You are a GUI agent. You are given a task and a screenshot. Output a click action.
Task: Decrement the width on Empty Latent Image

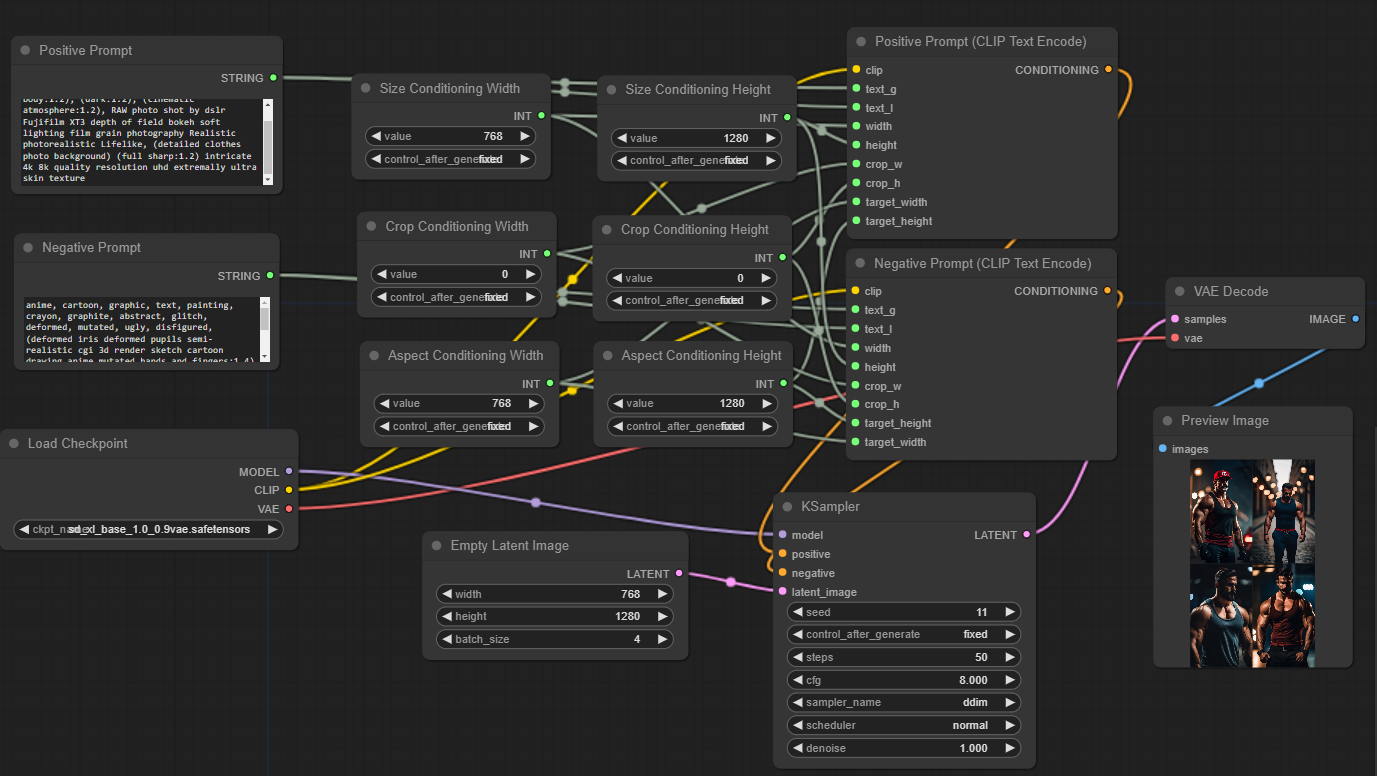tap(446, 593)
